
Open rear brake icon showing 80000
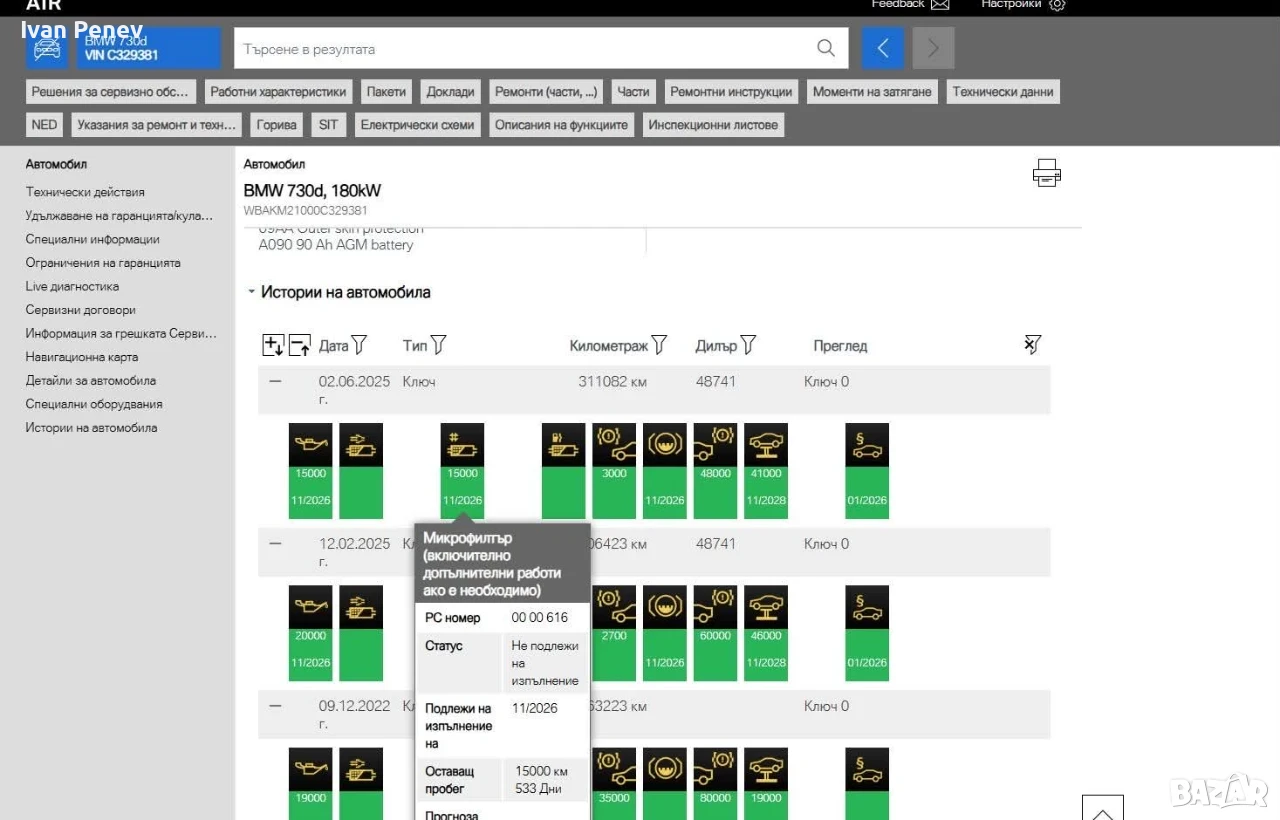715,783
